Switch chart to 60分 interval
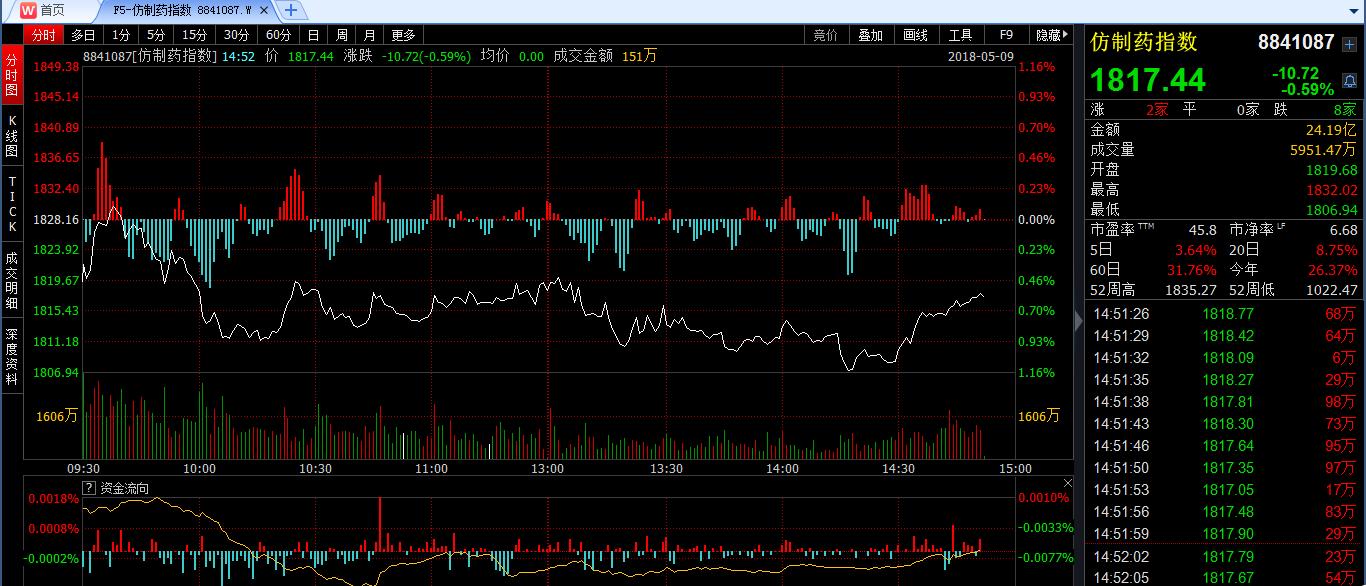Screen dimensions: 1366x586 tap(278, 35)
